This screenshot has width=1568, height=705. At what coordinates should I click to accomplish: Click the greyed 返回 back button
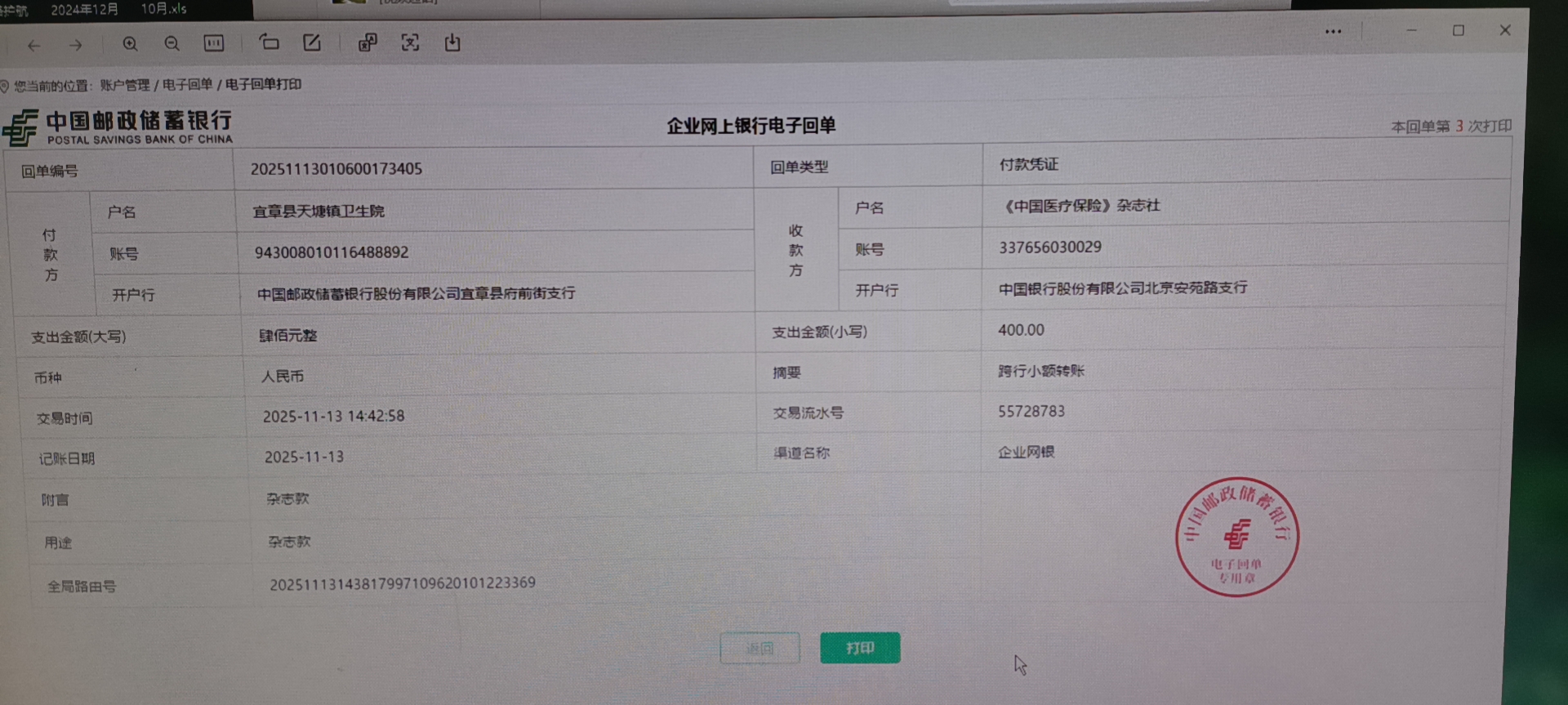point(759,649)
